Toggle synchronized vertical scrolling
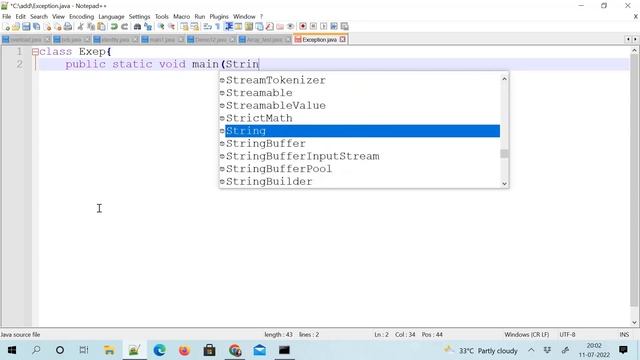This screenshot has width=640, height=360. click(x=184, y=27)
